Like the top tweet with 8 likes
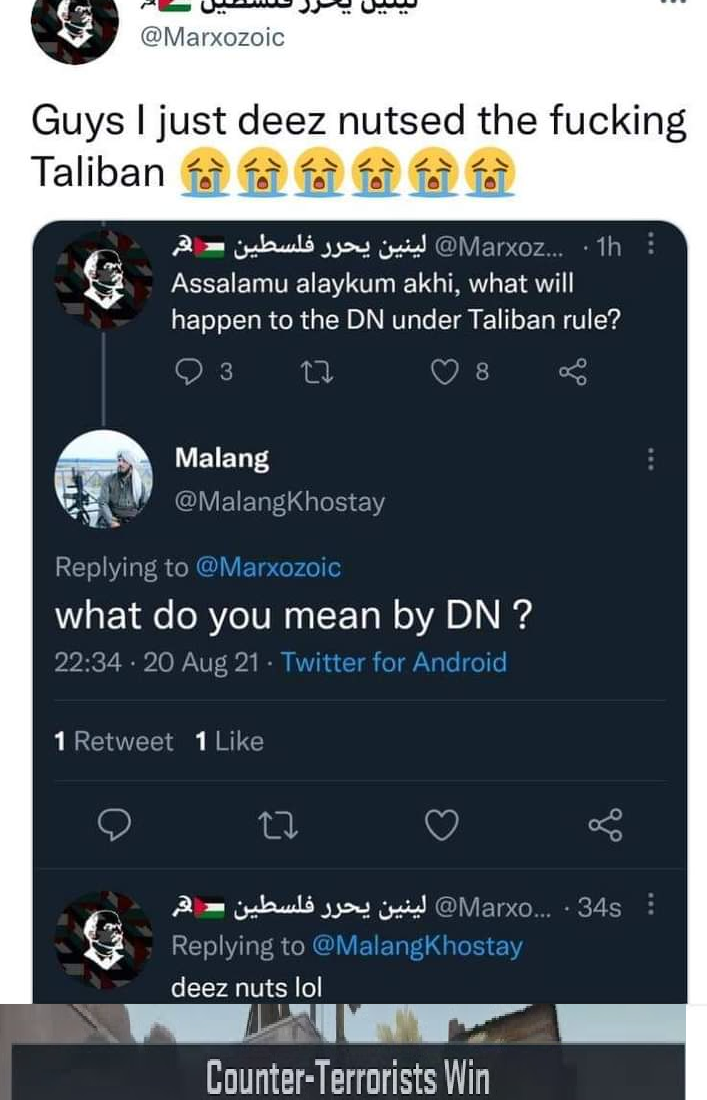 tap(444, 372)
